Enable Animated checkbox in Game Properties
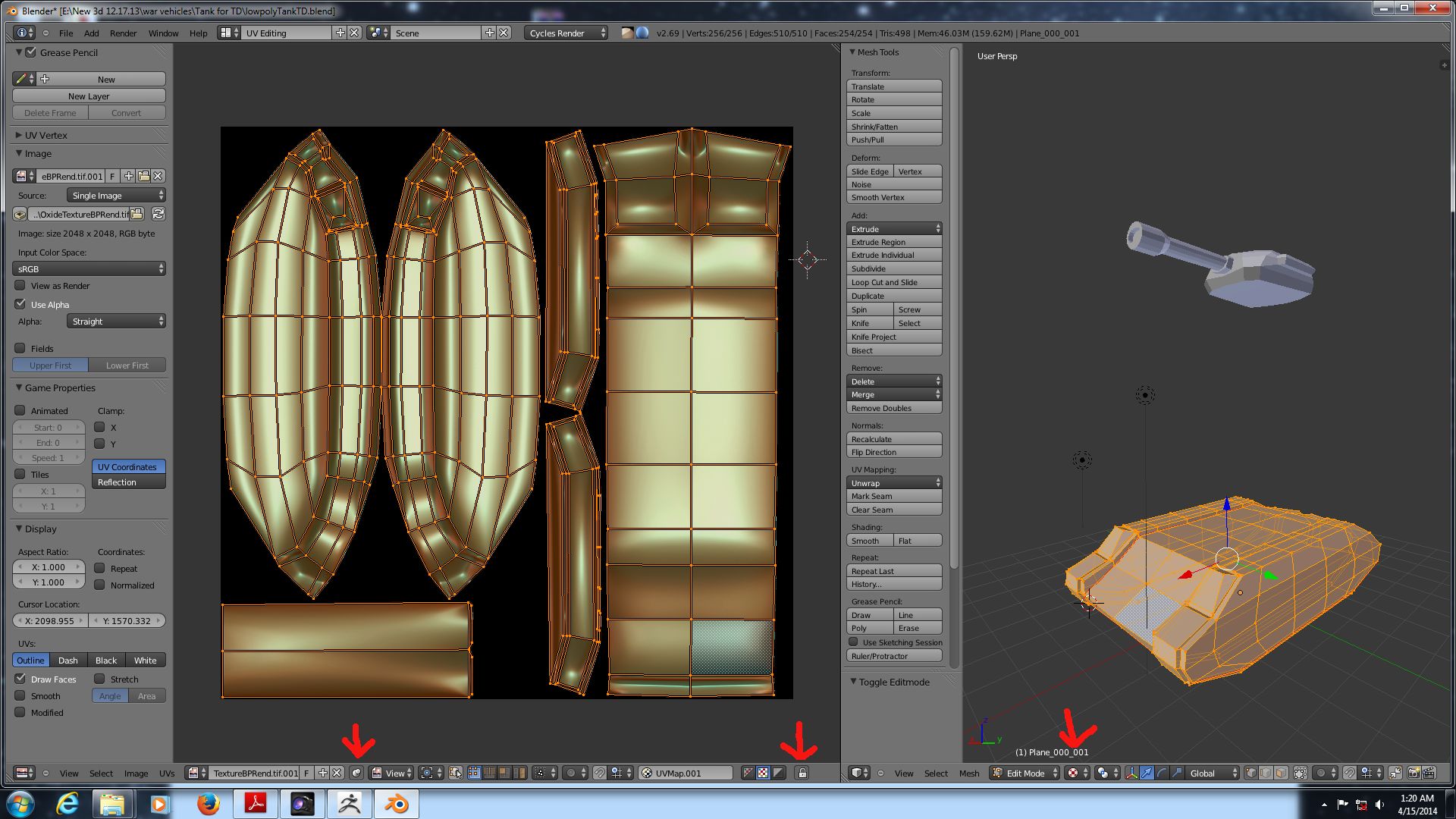 point(20,410)
